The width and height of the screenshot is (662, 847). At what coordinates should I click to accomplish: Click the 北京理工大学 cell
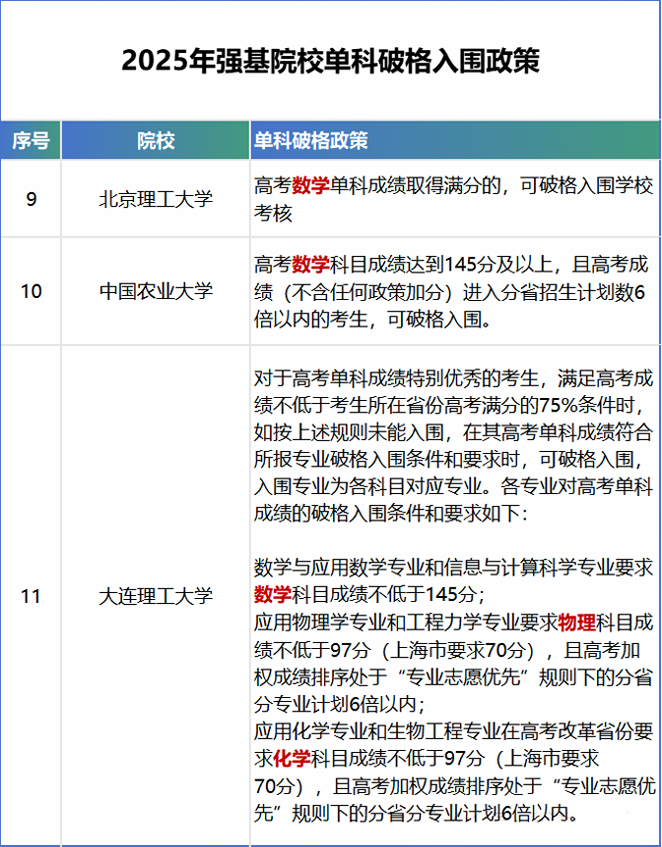(156, 199)
